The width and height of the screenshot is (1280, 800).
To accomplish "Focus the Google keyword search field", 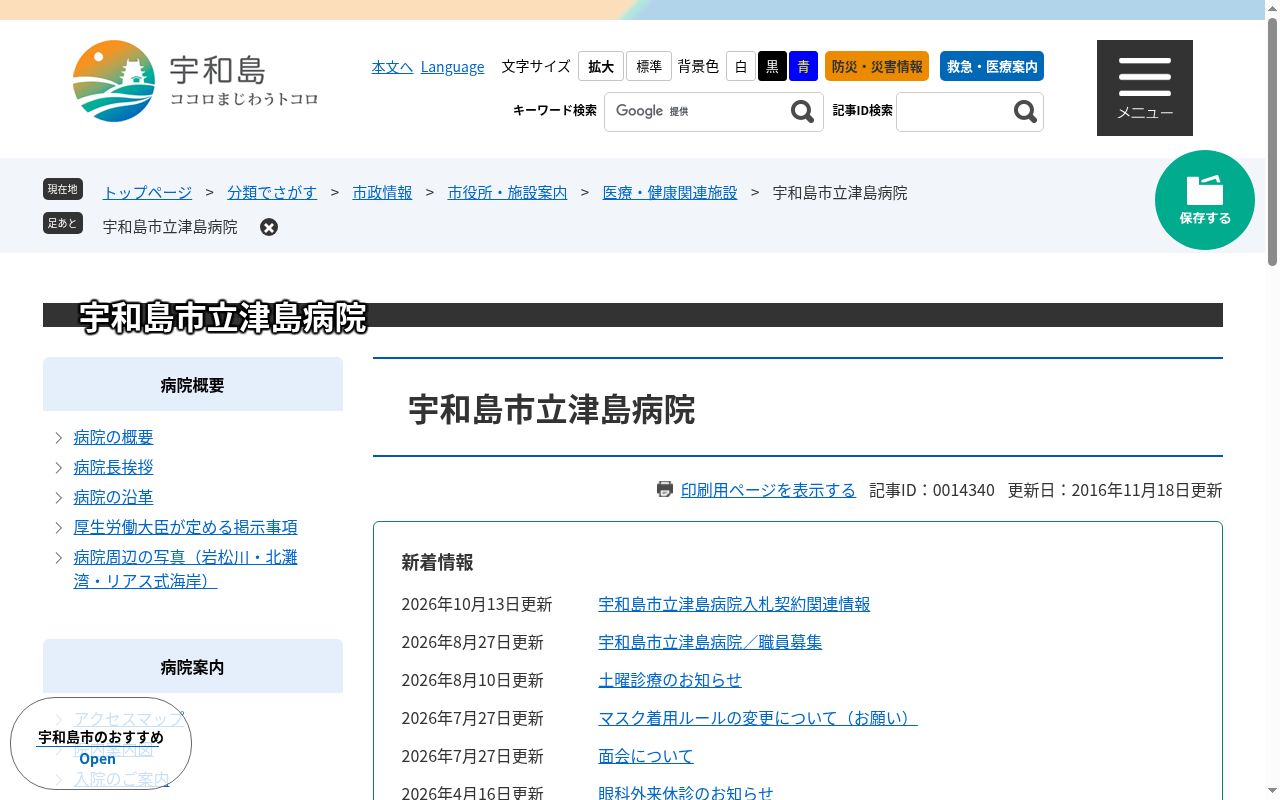I will coord(695,112).
